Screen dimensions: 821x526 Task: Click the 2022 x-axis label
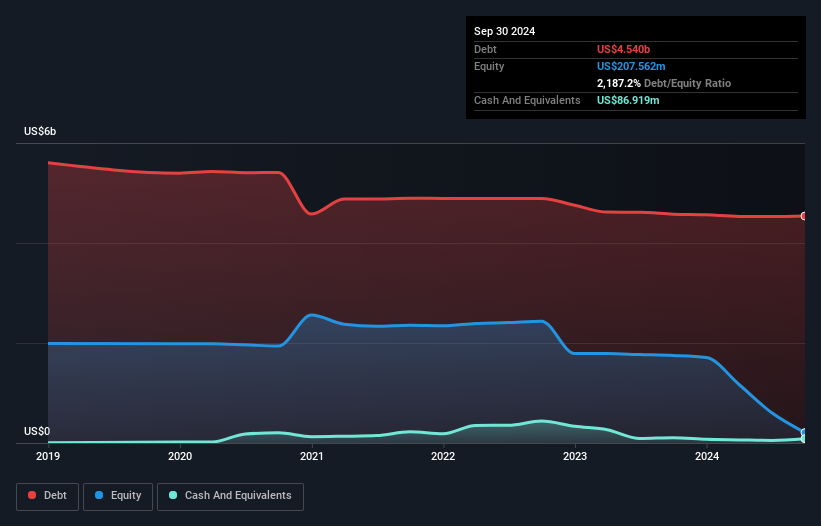443,456
